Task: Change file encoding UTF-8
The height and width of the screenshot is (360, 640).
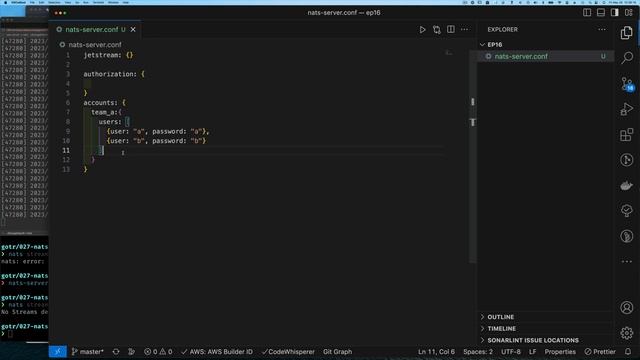Action: (x=511, y=351)
